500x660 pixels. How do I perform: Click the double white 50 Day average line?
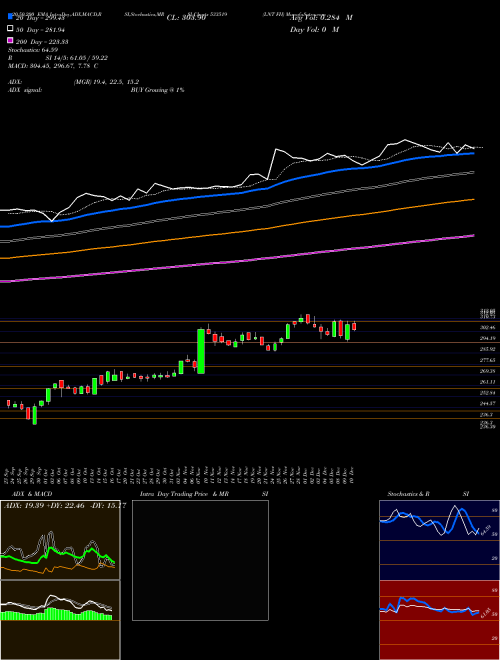tap(236, 211)
